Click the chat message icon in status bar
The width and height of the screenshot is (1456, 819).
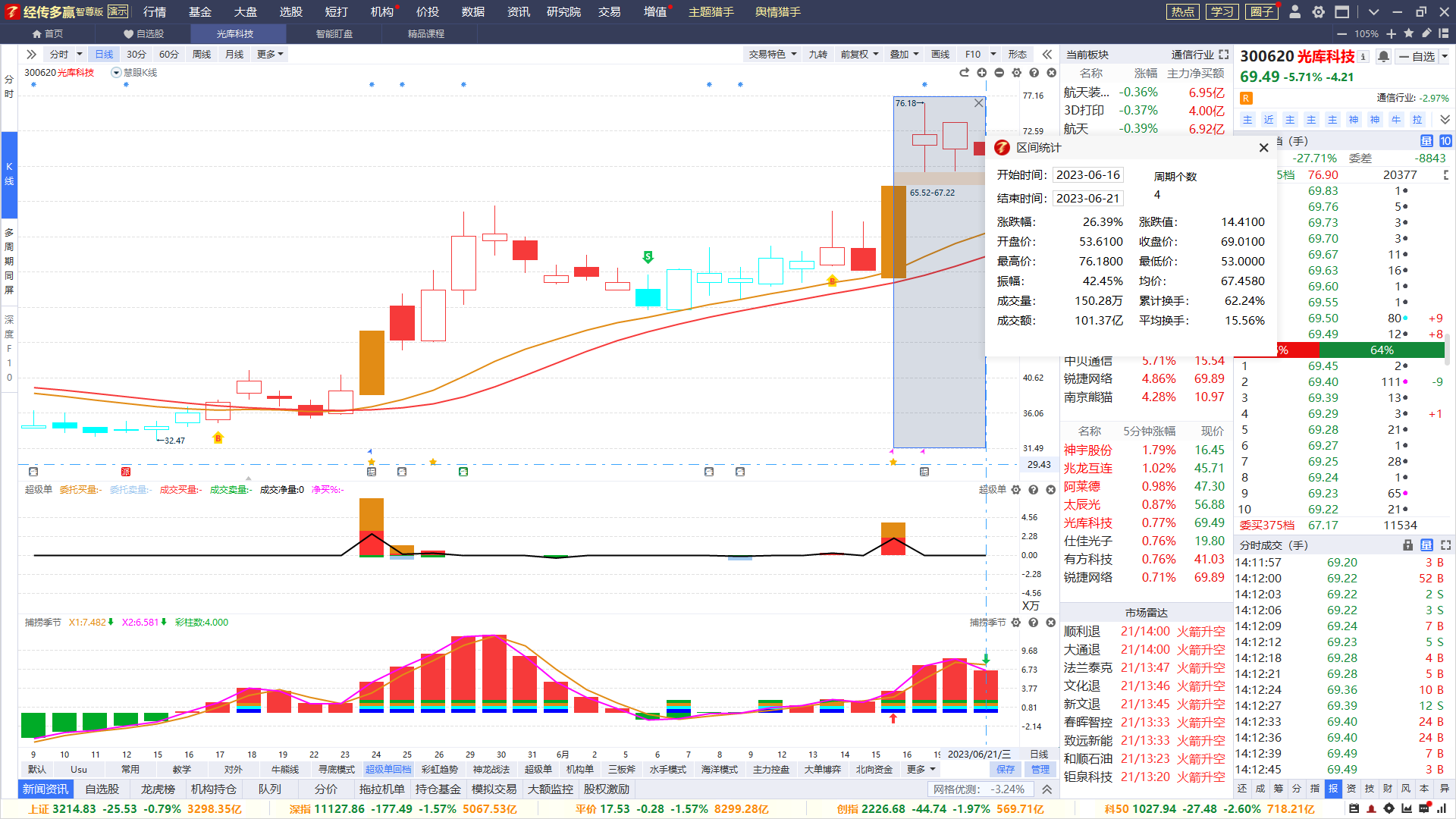(1424, 809)
